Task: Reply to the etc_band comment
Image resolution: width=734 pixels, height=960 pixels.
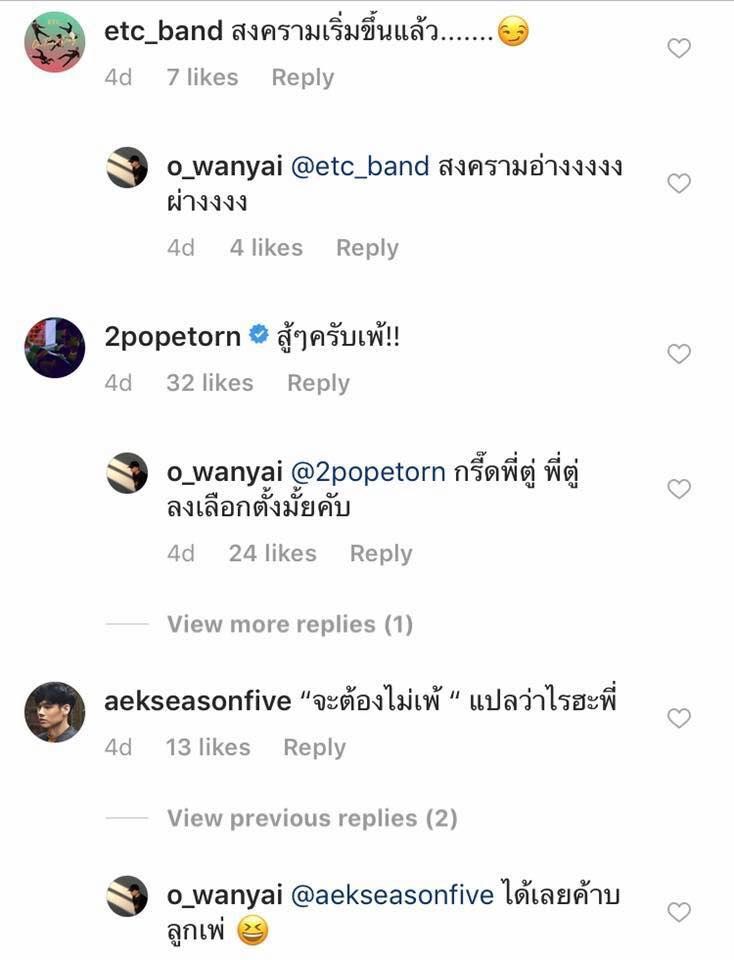Action: [302, 77]
